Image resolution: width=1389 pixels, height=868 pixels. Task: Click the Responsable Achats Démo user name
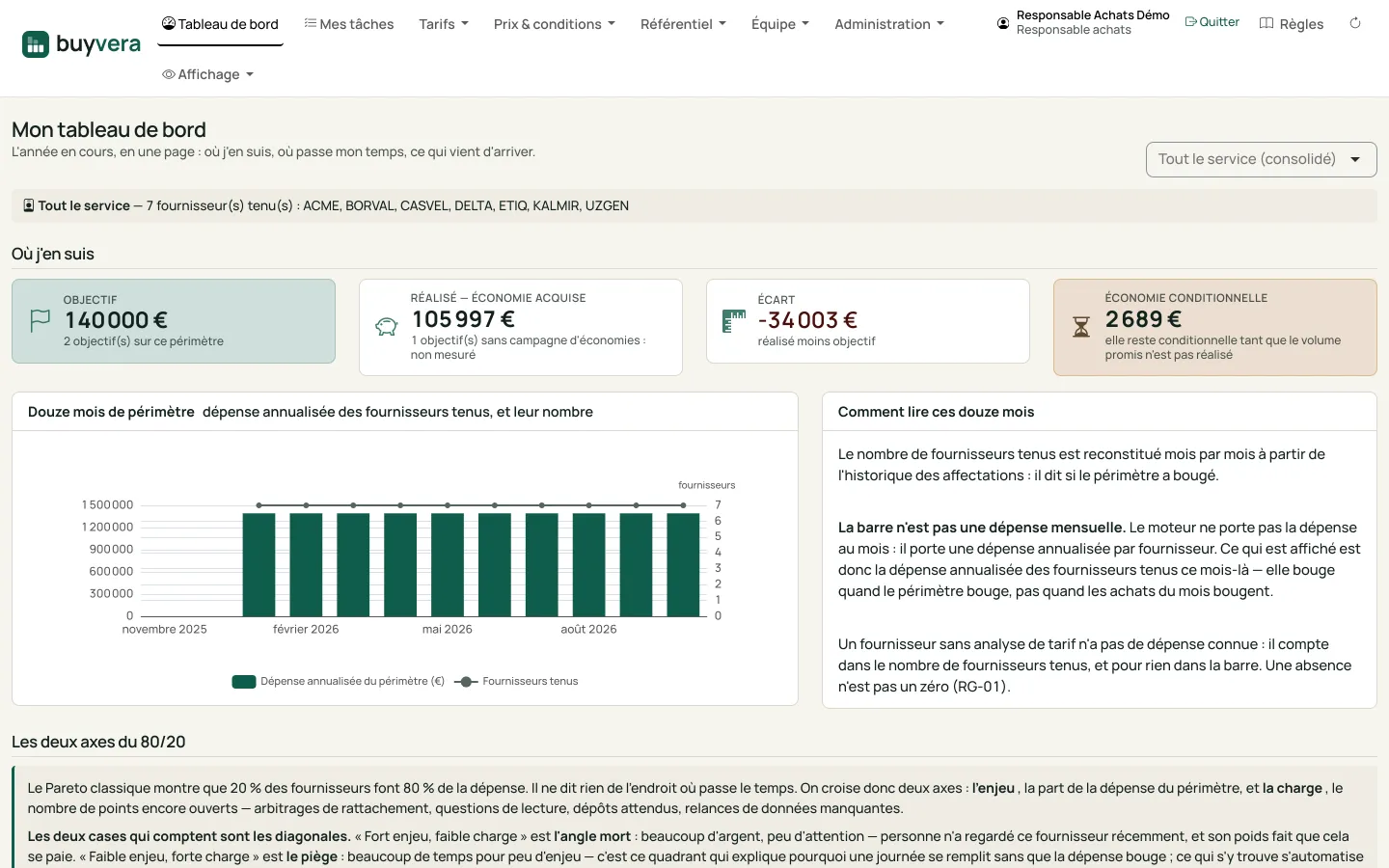[x=1093, y=15]
